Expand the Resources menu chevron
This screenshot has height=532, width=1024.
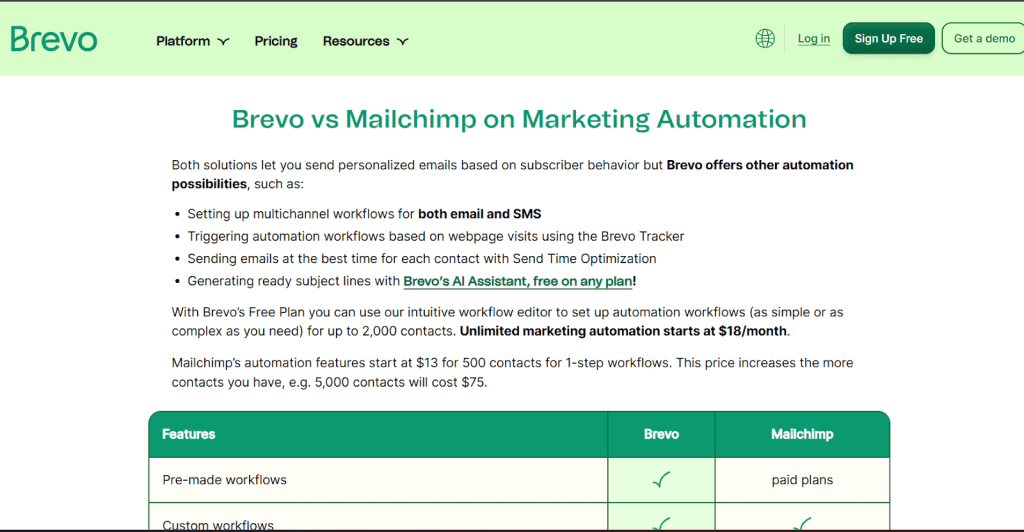(402, 42)
